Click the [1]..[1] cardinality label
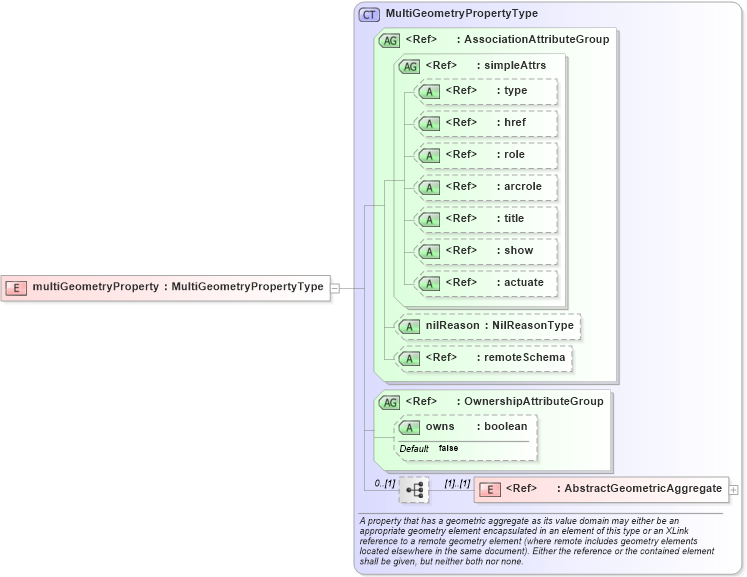This screenshot has height=577, width=747. tap(457, 483)
